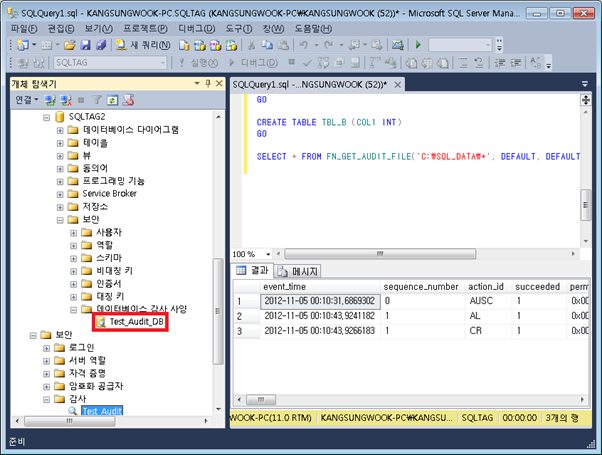Select the cell with action_id AUSC
The width and height of the screenshot is (602, 455).
pos(488,301)
